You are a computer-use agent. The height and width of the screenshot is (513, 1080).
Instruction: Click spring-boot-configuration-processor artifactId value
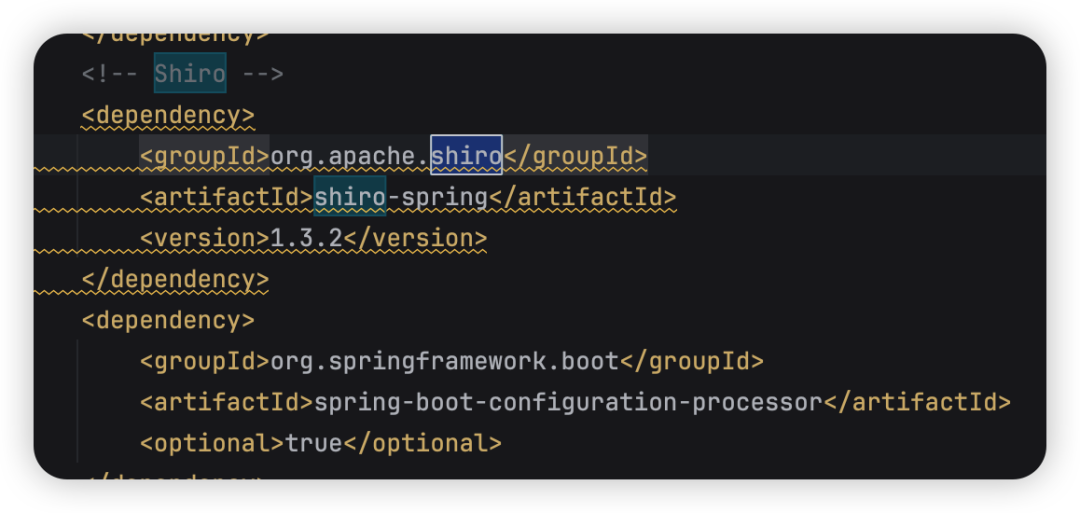click(x=567, y=402)
